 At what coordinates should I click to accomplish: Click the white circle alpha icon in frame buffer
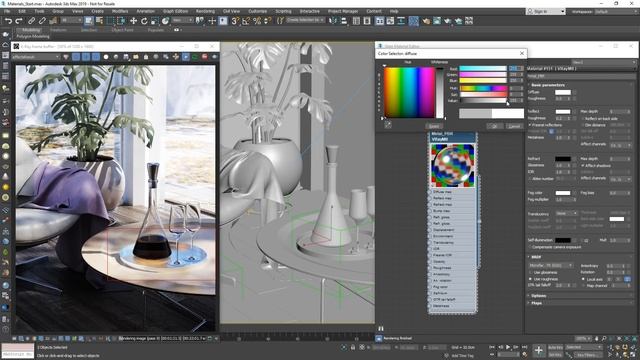[x=106, y=57]
